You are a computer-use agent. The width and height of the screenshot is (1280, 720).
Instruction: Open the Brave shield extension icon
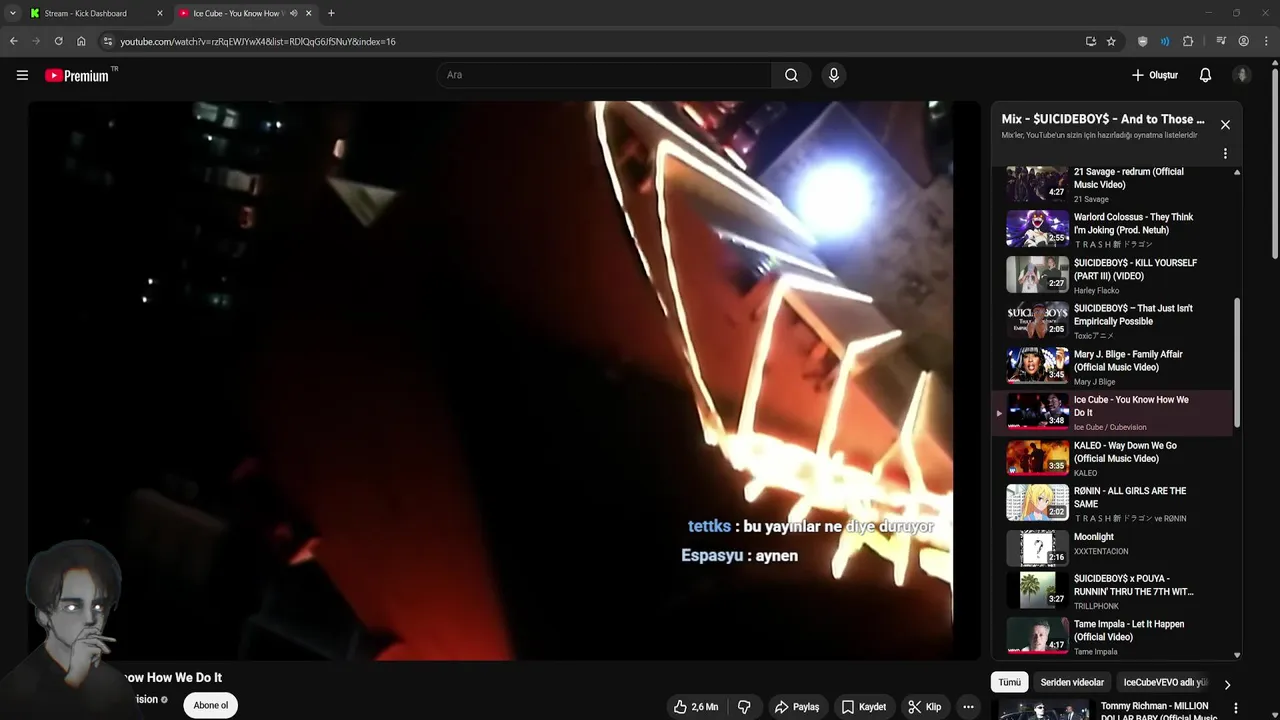[x=1143, y=41]
